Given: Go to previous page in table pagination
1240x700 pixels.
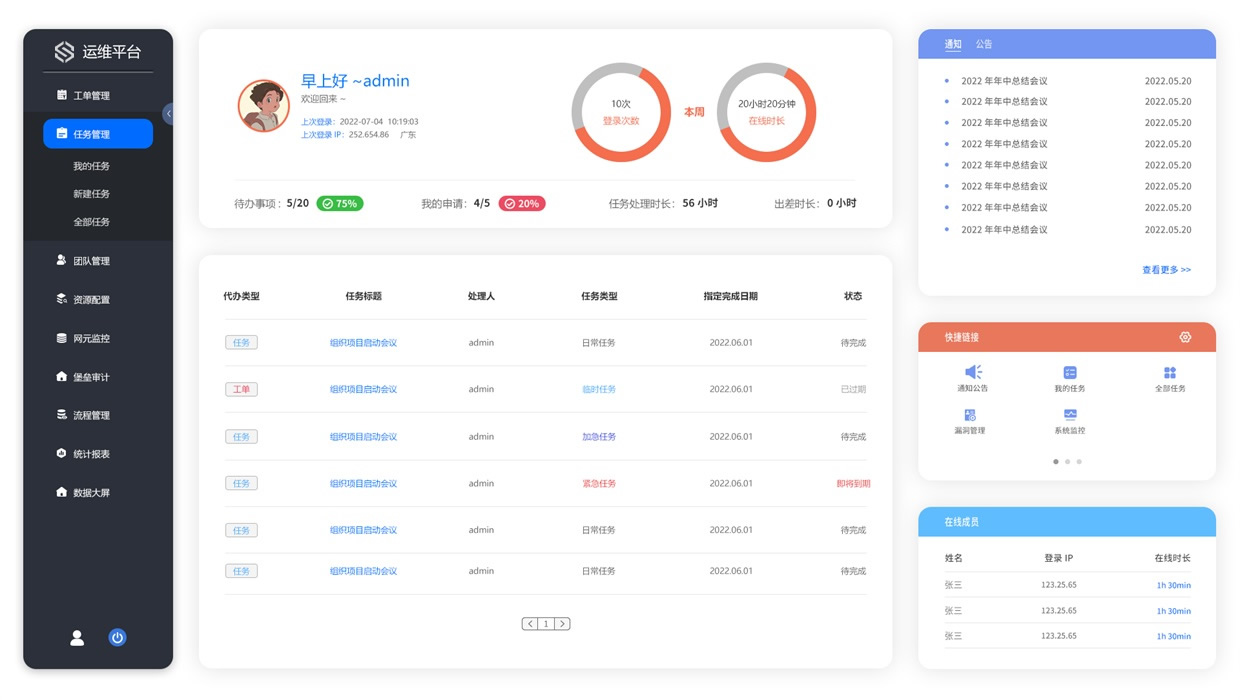Looking at the screenshot, I should (530, 624).
